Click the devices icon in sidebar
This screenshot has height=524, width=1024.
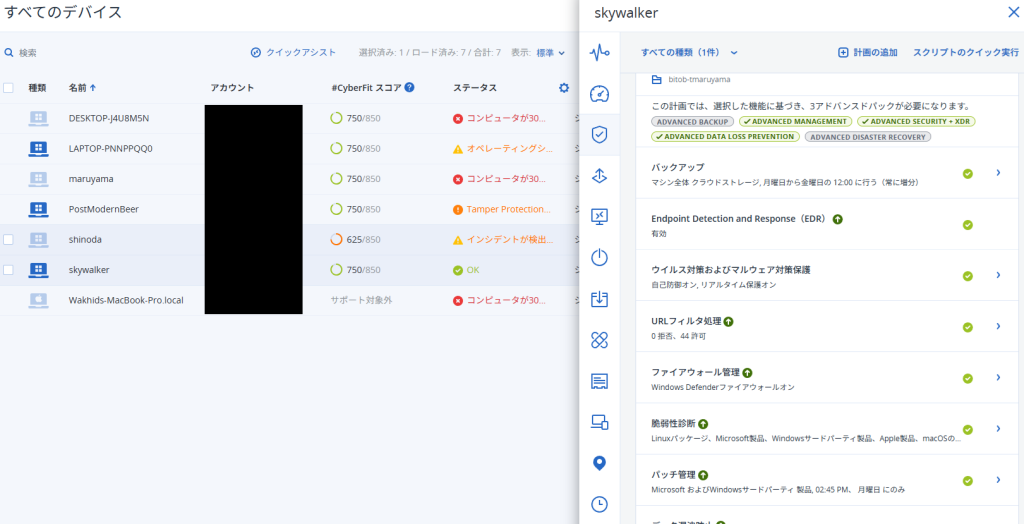(x=599, y=422)
